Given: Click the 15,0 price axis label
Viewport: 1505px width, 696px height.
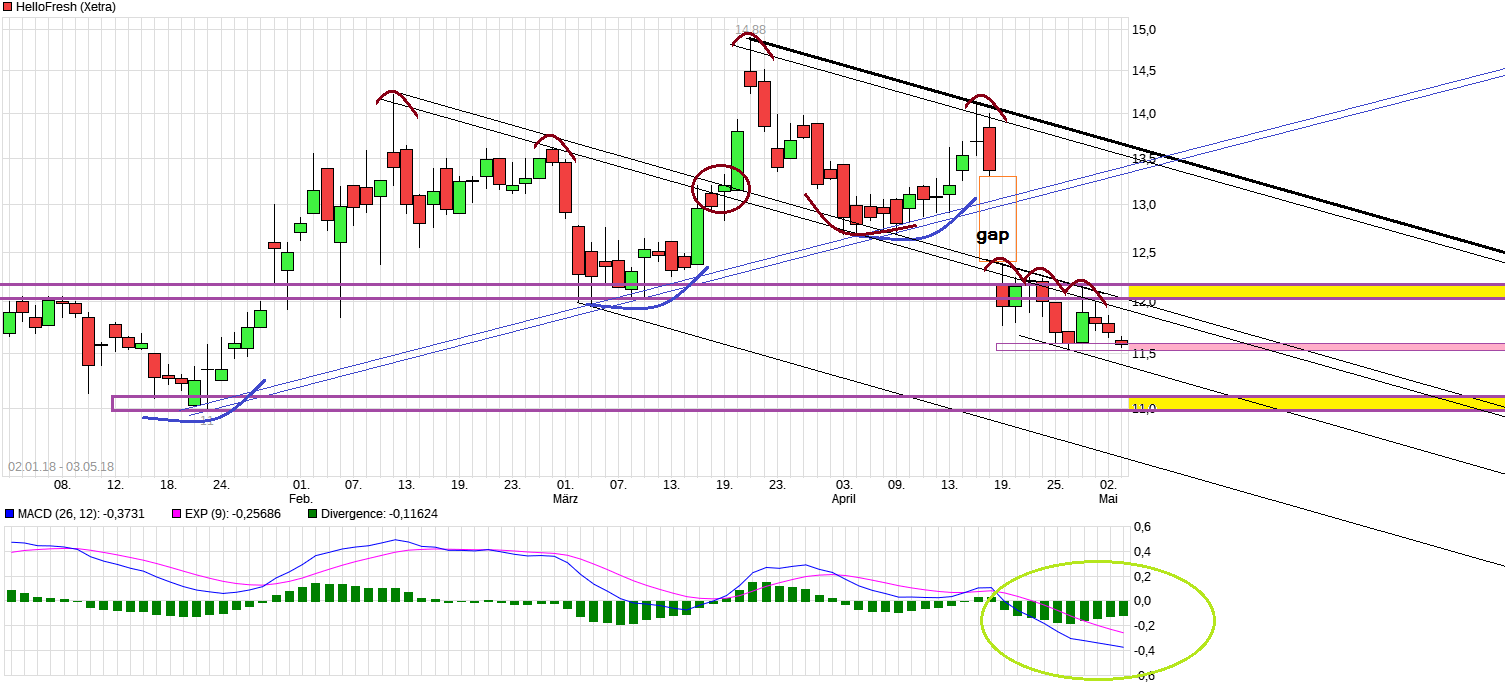Looking at the screenshot, I should pyautogui.click(x=1143, y=30).
